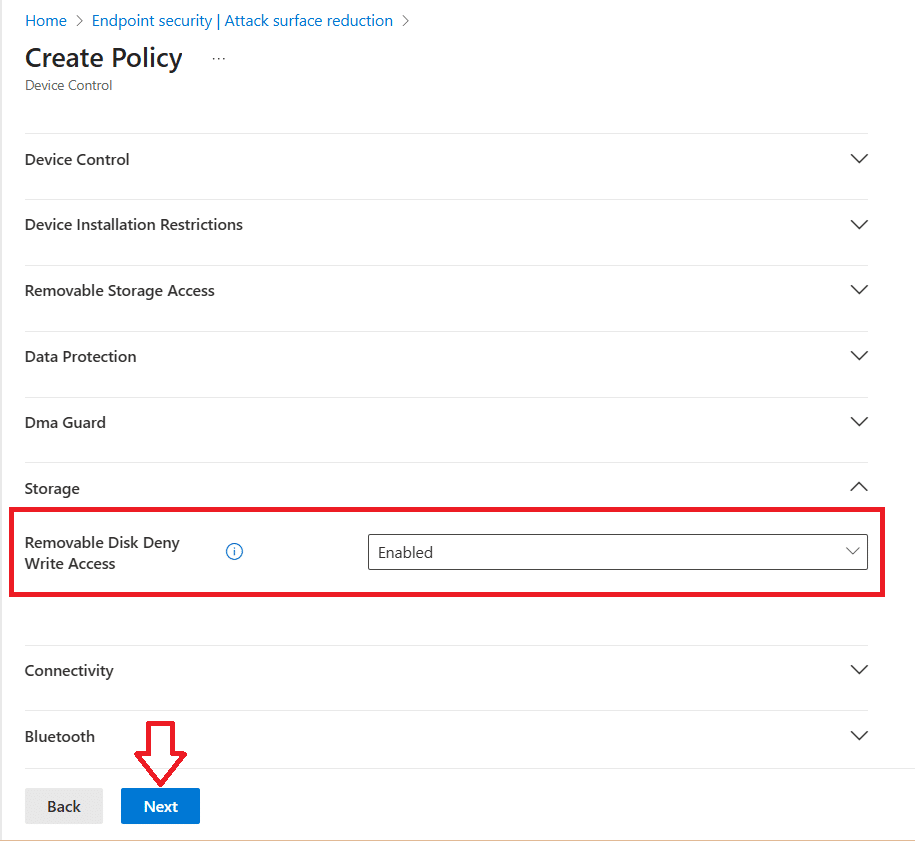The width and height of the screenshot is (915, 841).
Task: Expand Connectivity settings with the chevron
Action: 858,670
